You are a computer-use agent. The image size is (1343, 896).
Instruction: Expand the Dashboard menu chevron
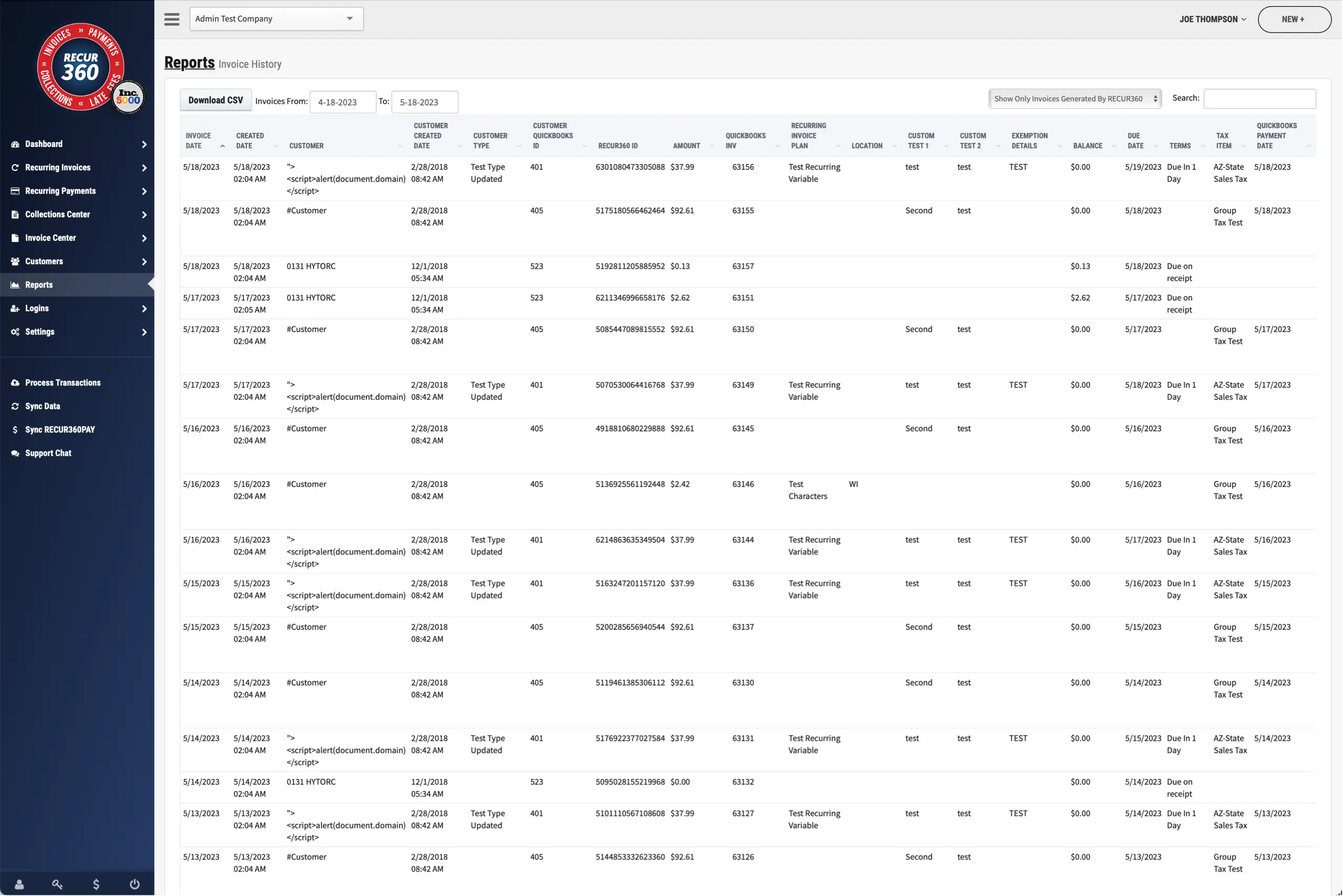144,145
